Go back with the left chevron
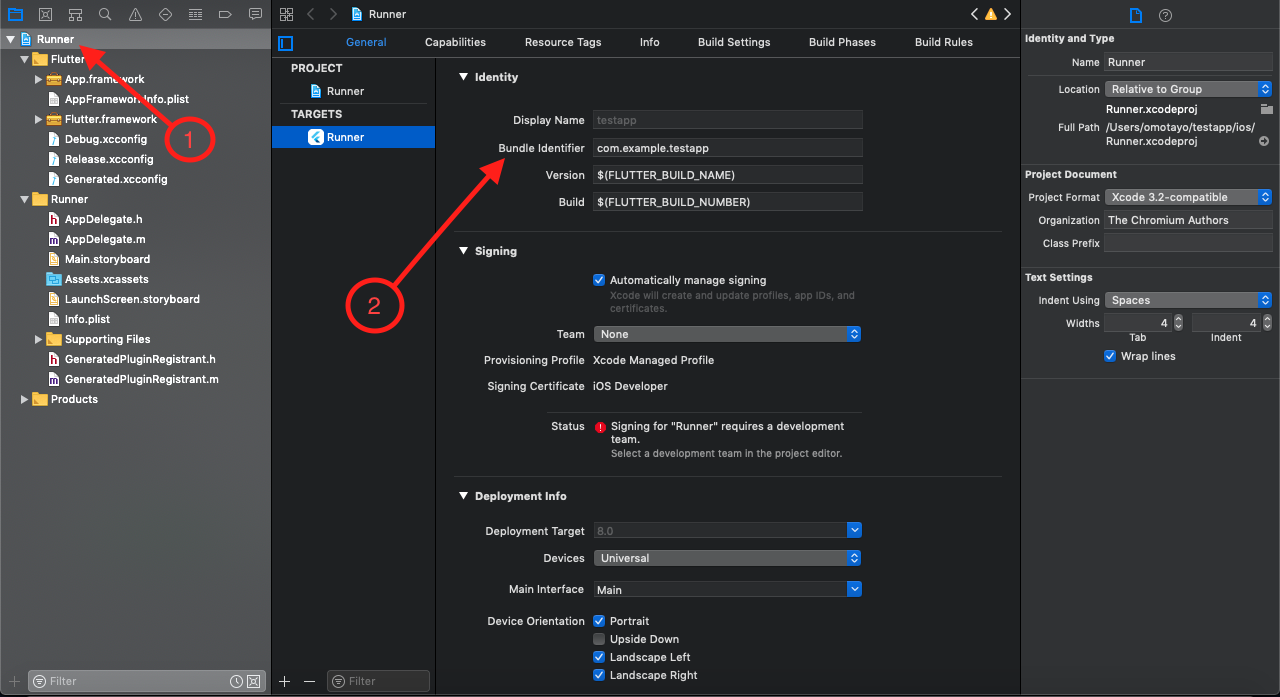Screen dimensions: 1280x697 pos(311,14)
